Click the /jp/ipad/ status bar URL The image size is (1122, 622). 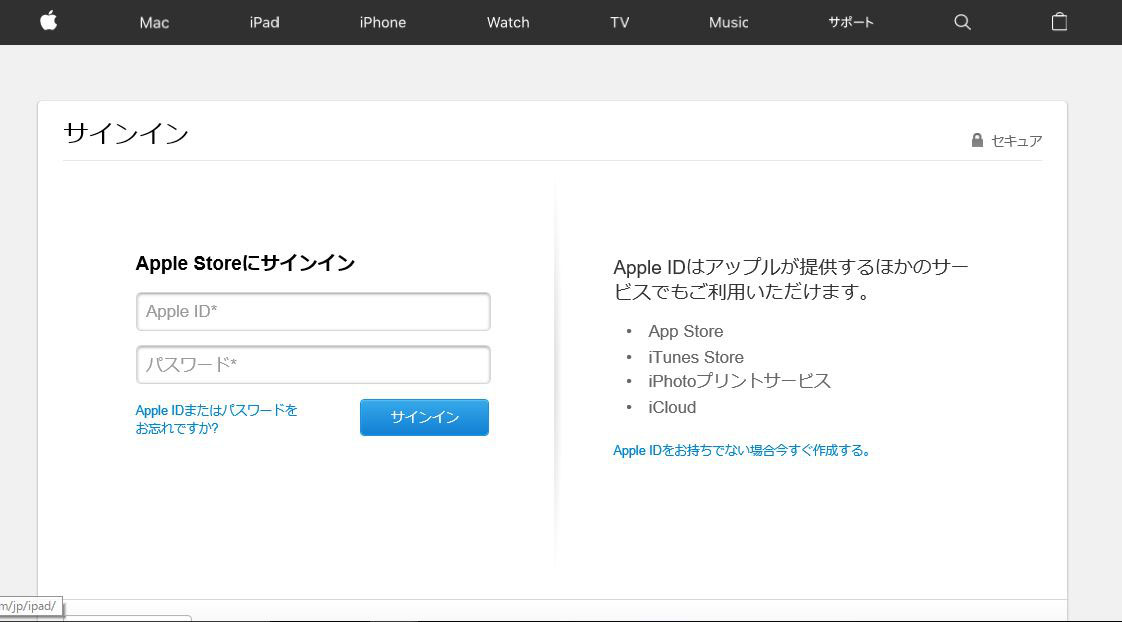point(29,606)
